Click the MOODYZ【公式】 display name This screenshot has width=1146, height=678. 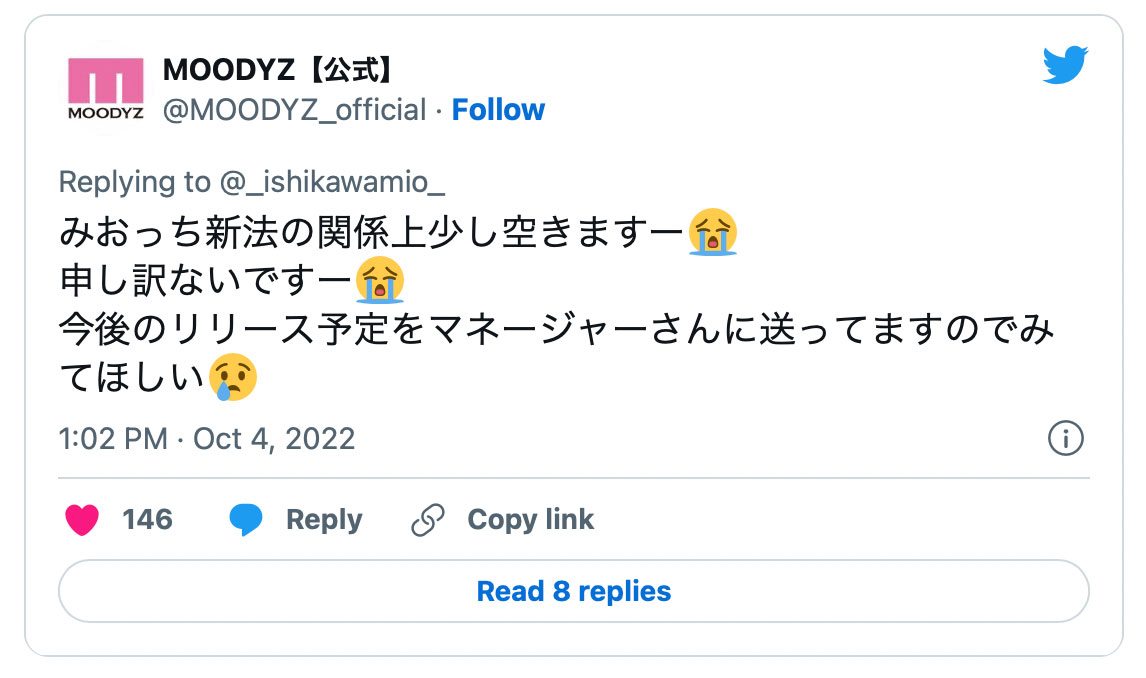point(277,70)
